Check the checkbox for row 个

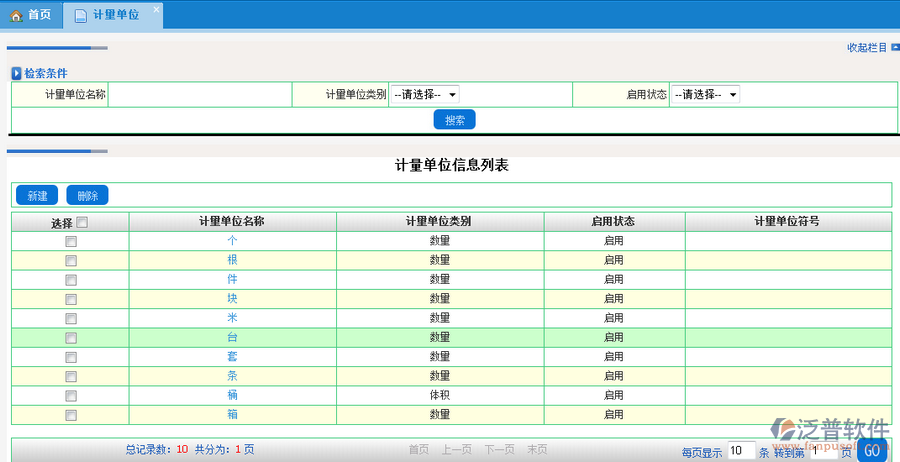[x=71, y=241]
